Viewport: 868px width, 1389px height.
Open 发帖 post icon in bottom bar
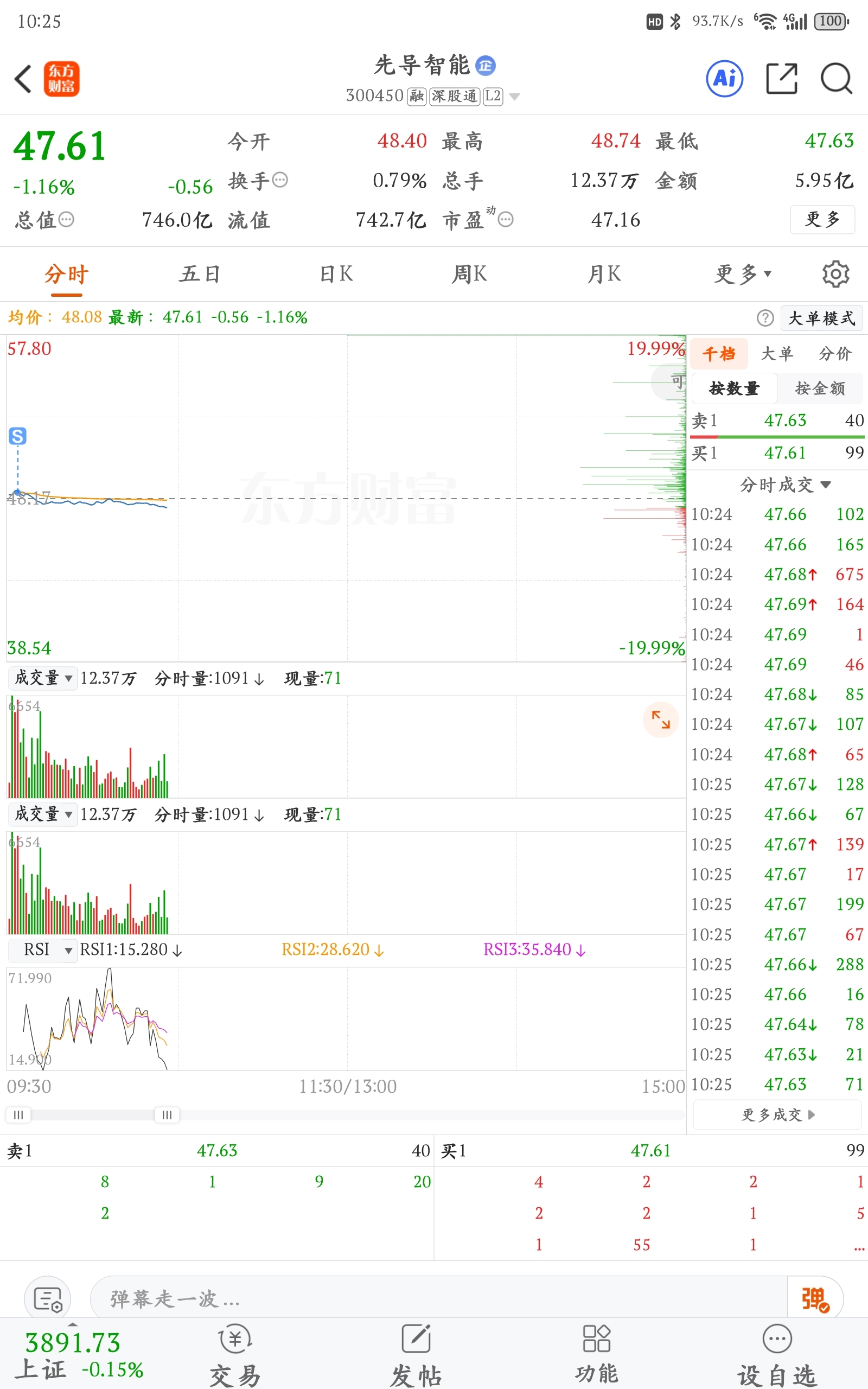(416, 1355)
